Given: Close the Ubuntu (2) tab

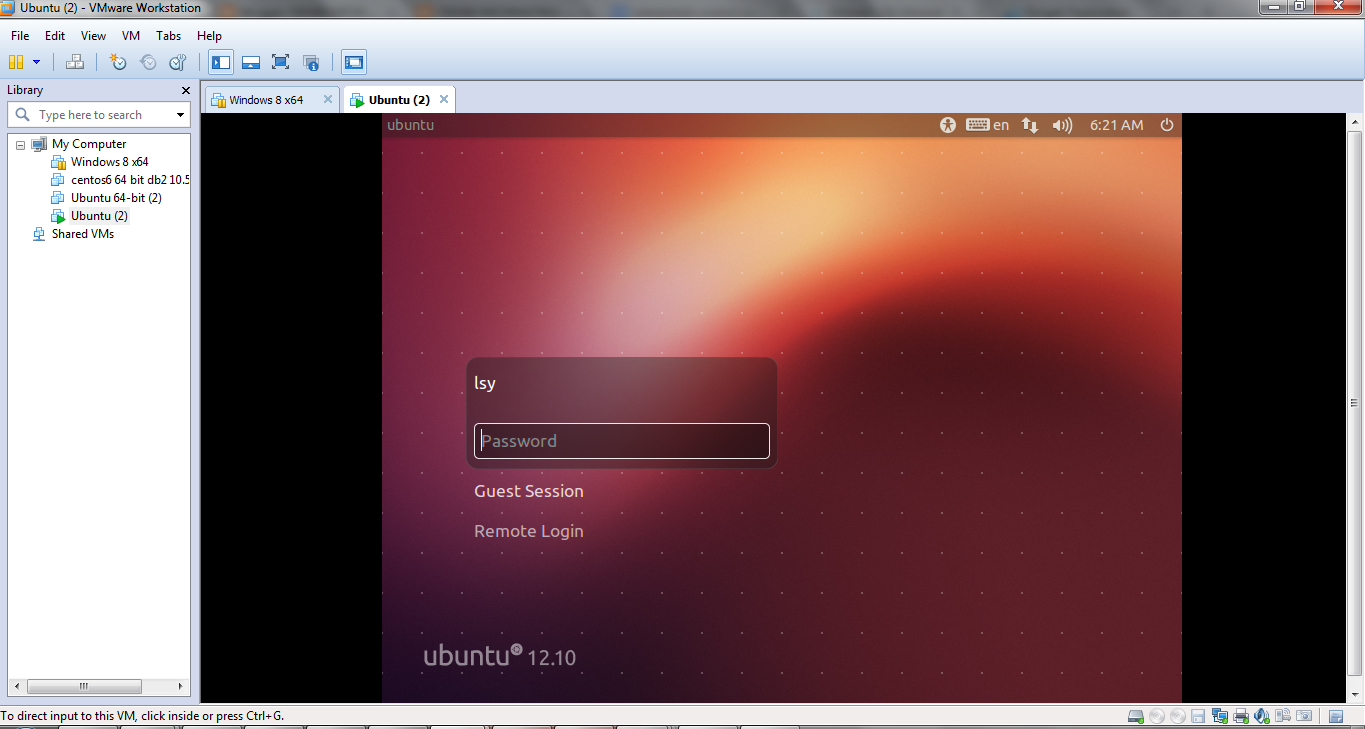Looking at the screenshot, I should click(x=444, y=100).
